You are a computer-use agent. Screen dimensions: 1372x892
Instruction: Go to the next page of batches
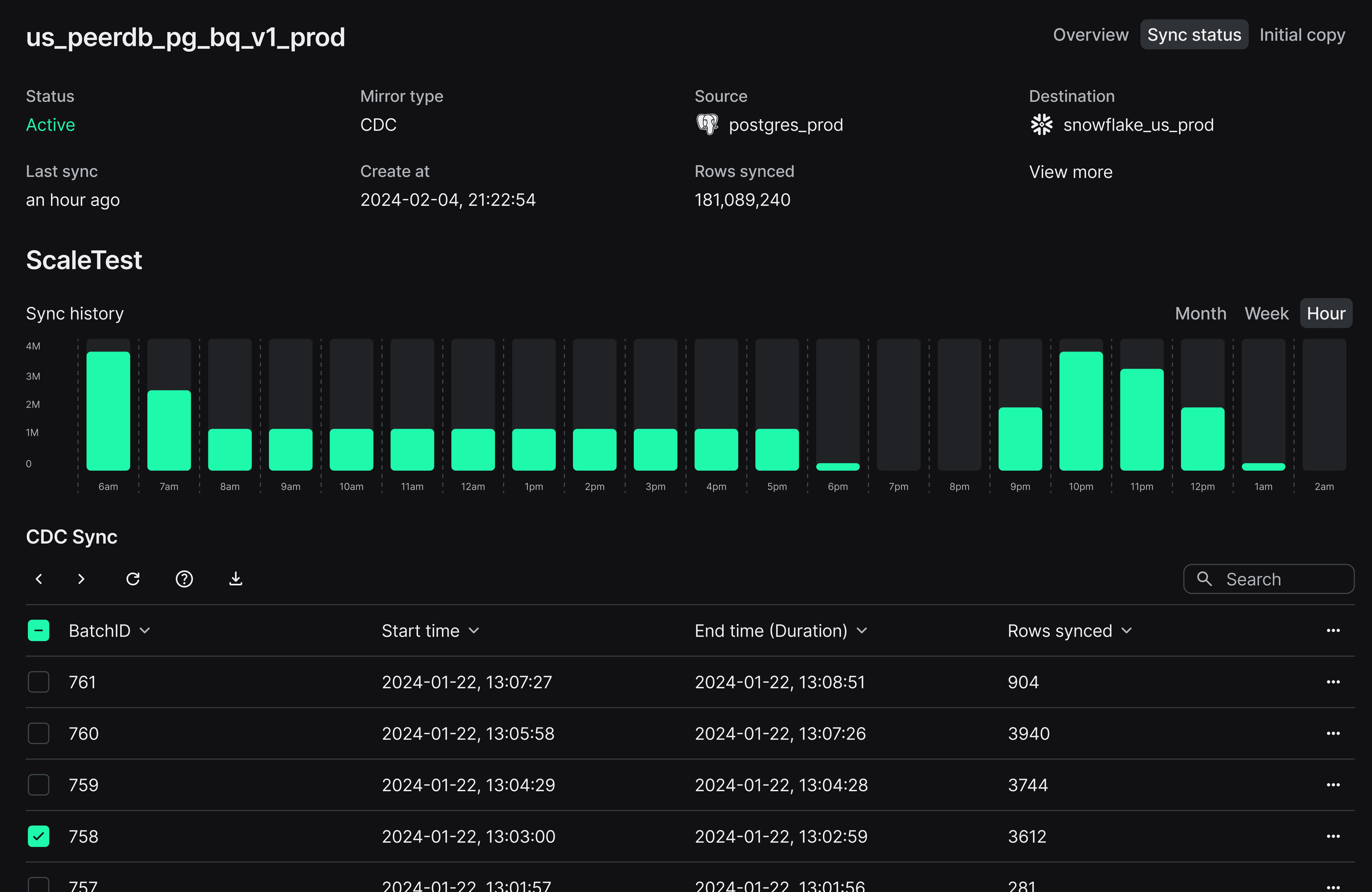(81, 579)
